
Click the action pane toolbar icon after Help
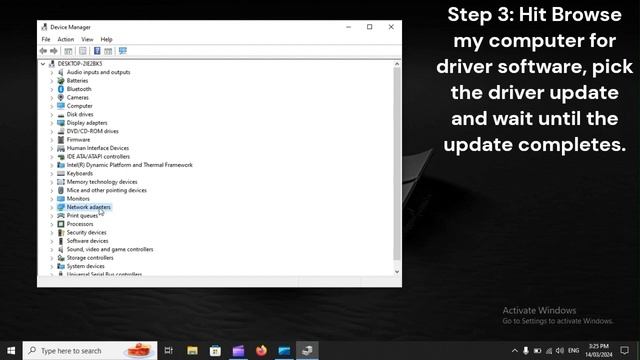click(108, 51)
